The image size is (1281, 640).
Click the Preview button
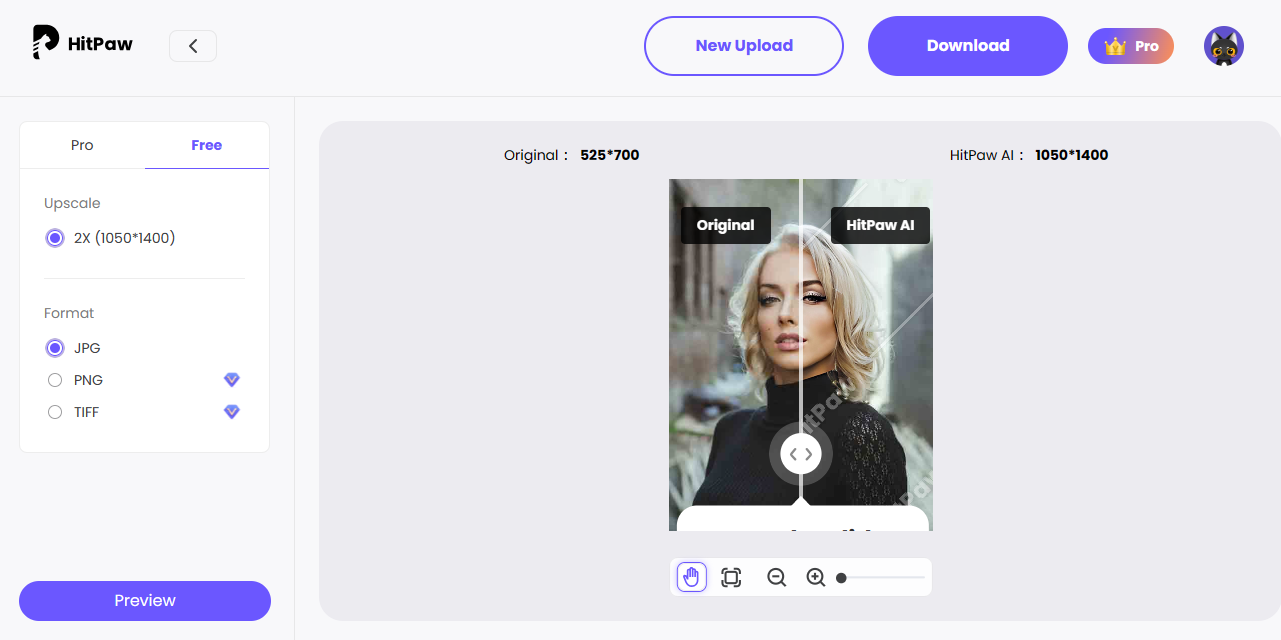145,601
